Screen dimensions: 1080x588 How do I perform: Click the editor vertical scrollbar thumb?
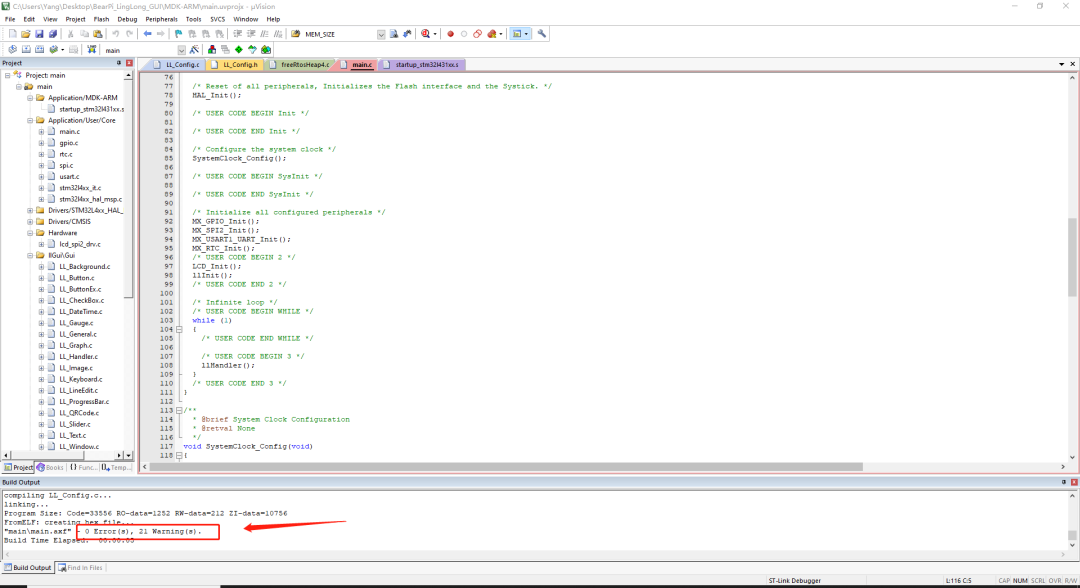(x=1073, y=255)
